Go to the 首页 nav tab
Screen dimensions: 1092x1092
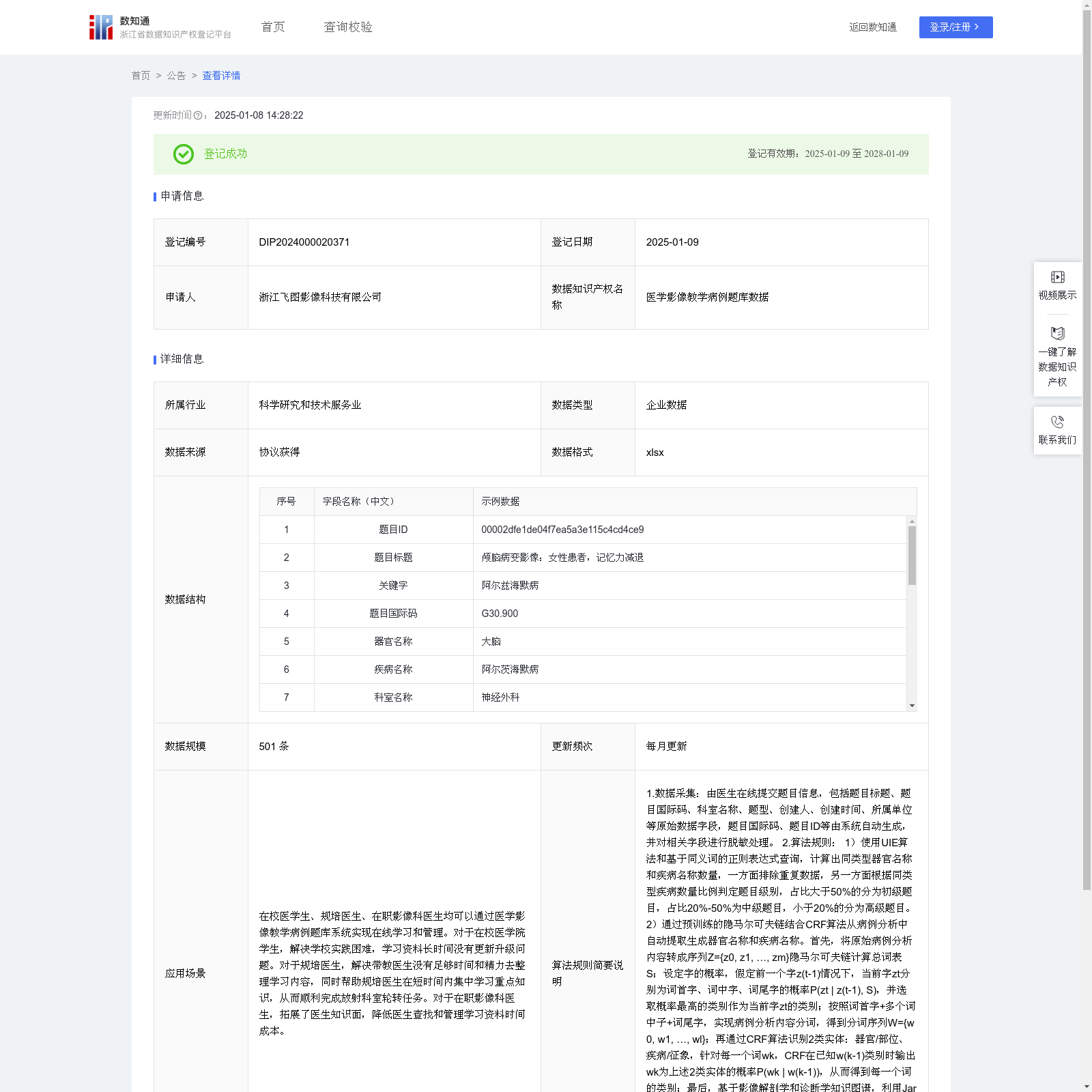click(273, 27)
